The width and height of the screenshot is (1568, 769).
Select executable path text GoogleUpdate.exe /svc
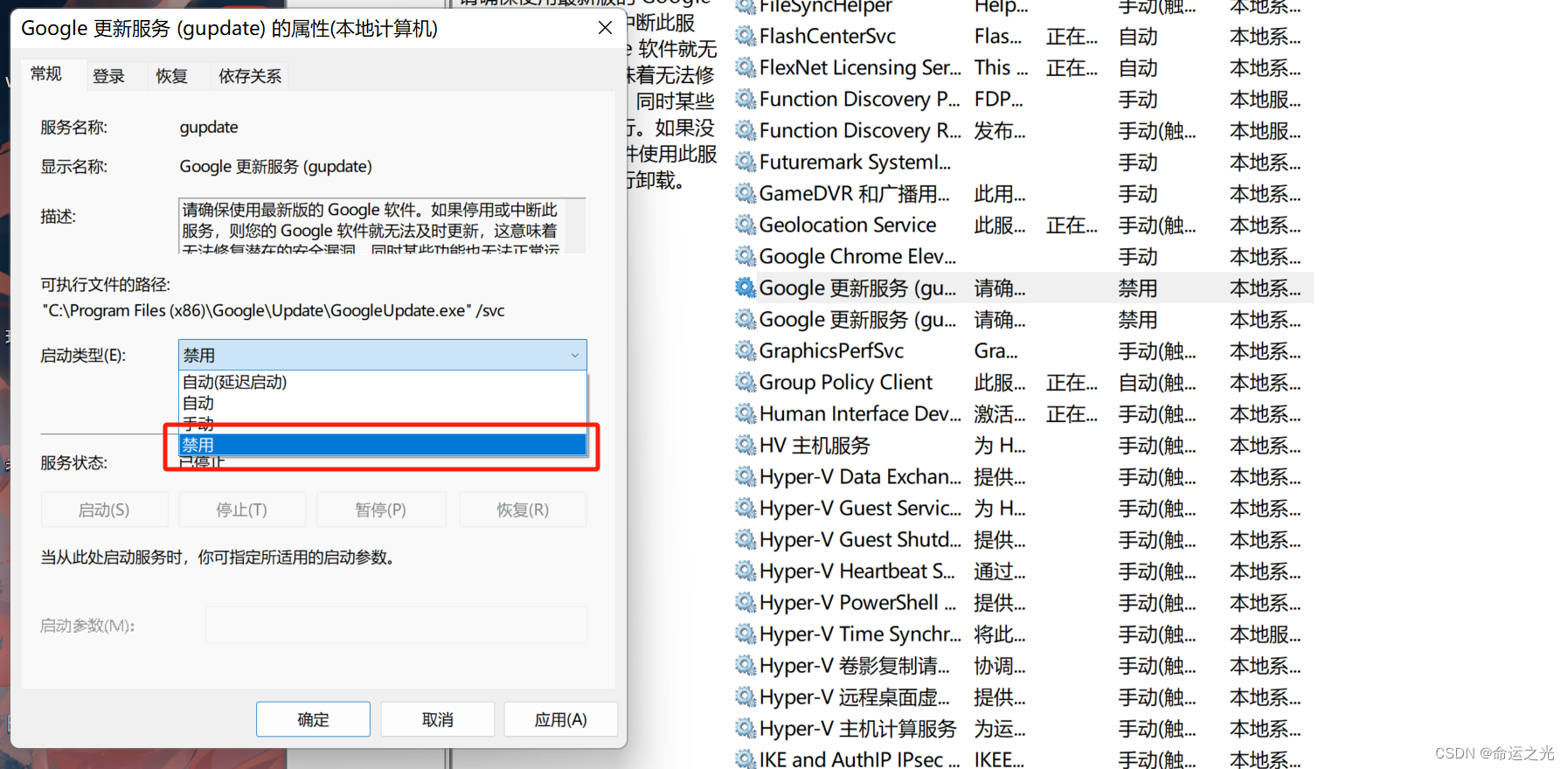click(x=274, y=310)
